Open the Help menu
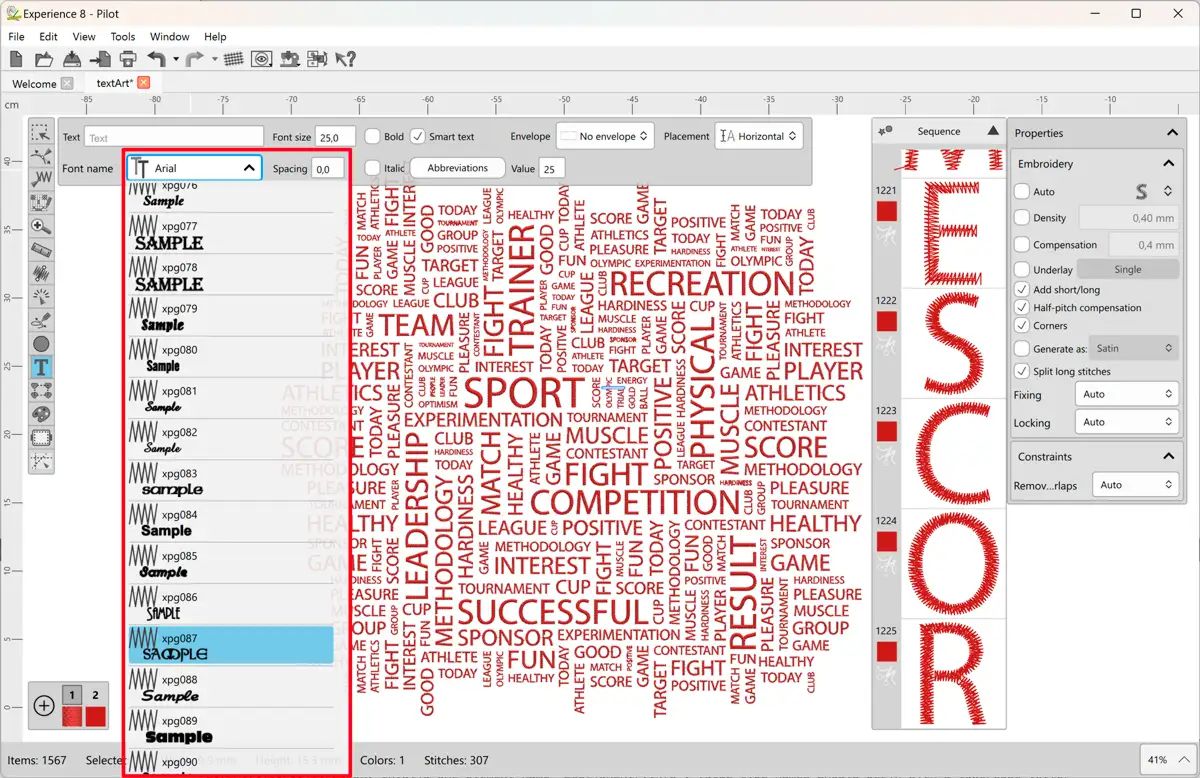 click(215, 37)
